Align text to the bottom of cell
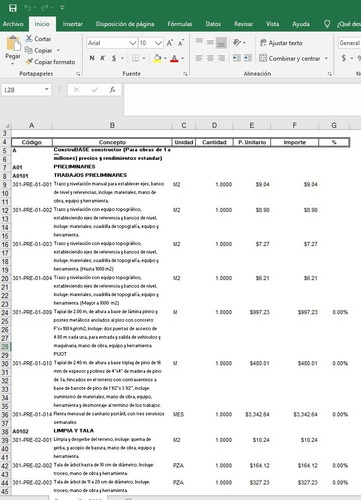This screenshot has height=500, width=361. pos(221,43)
